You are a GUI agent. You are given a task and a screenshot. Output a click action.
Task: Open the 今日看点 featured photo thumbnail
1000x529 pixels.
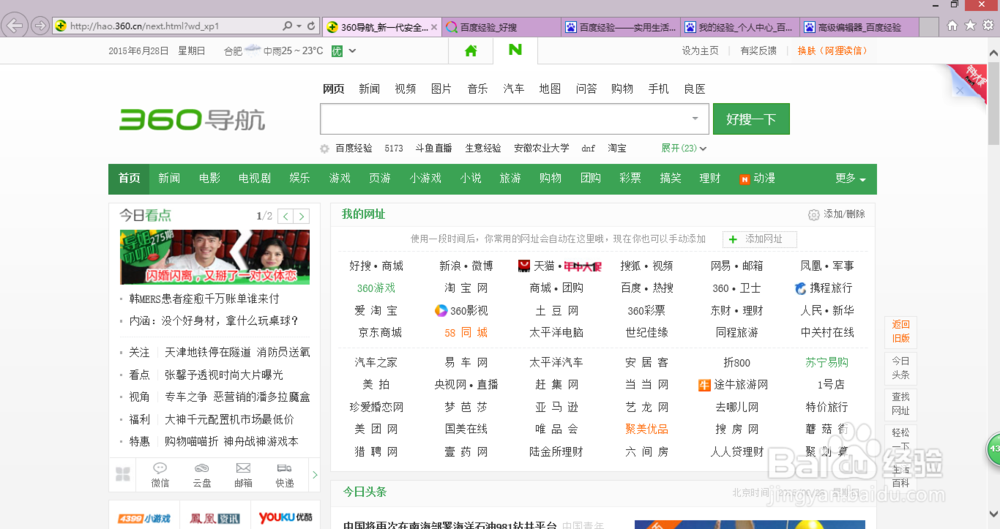(215, 257)
